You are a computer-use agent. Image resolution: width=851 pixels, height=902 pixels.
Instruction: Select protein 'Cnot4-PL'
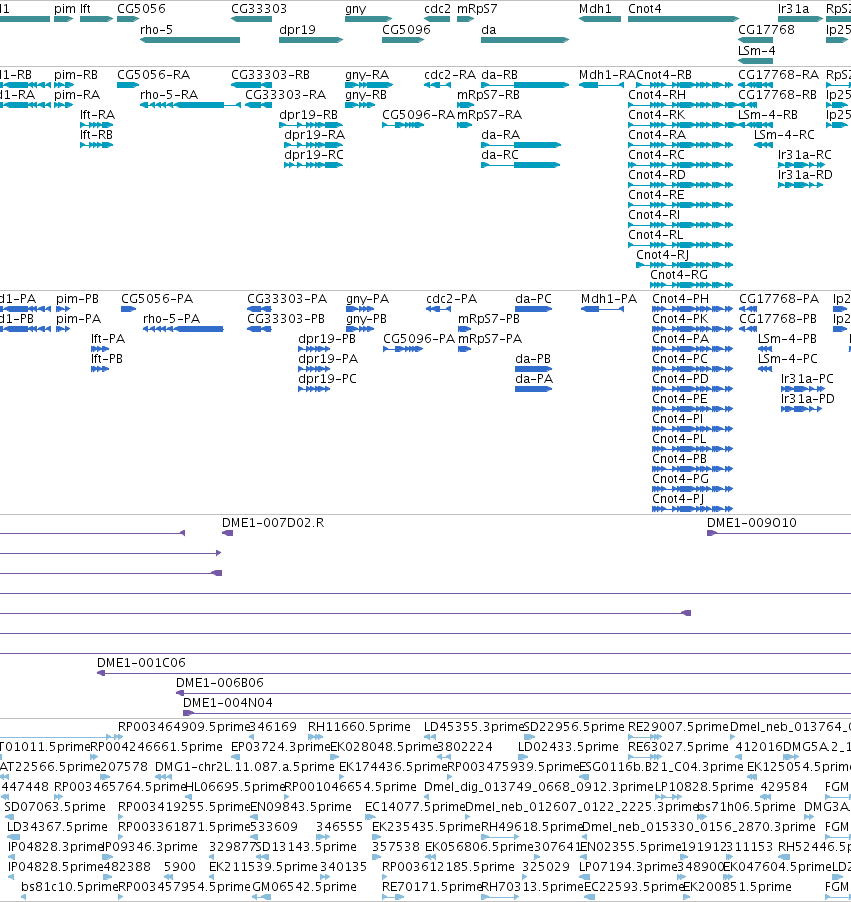point(679,438)
